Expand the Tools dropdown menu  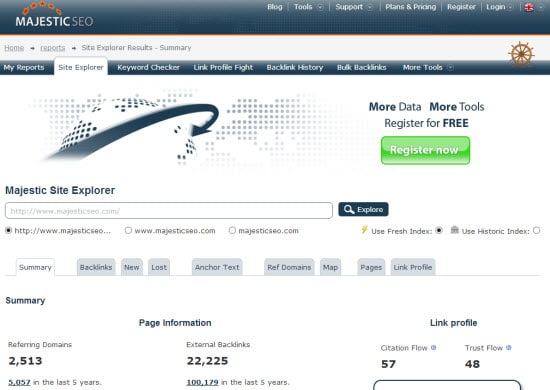(308, 7)
